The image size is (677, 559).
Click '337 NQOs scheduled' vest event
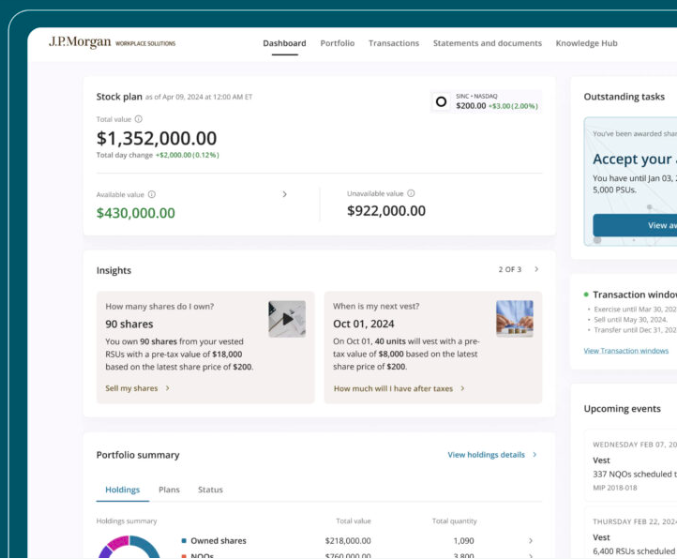[x=635, y=474]
